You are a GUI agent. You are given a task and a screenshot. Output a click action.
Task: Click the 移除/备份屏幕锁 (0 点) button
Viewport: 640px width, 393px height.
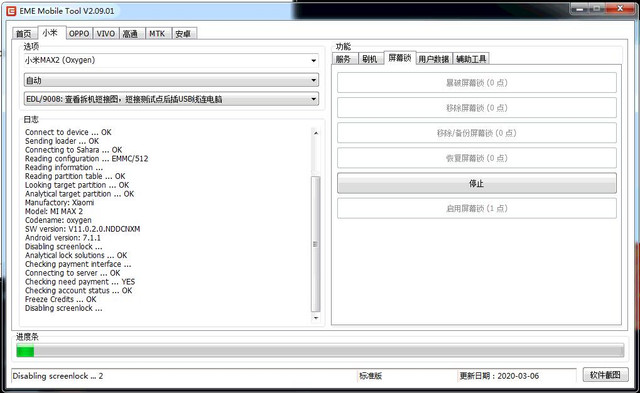477,133
